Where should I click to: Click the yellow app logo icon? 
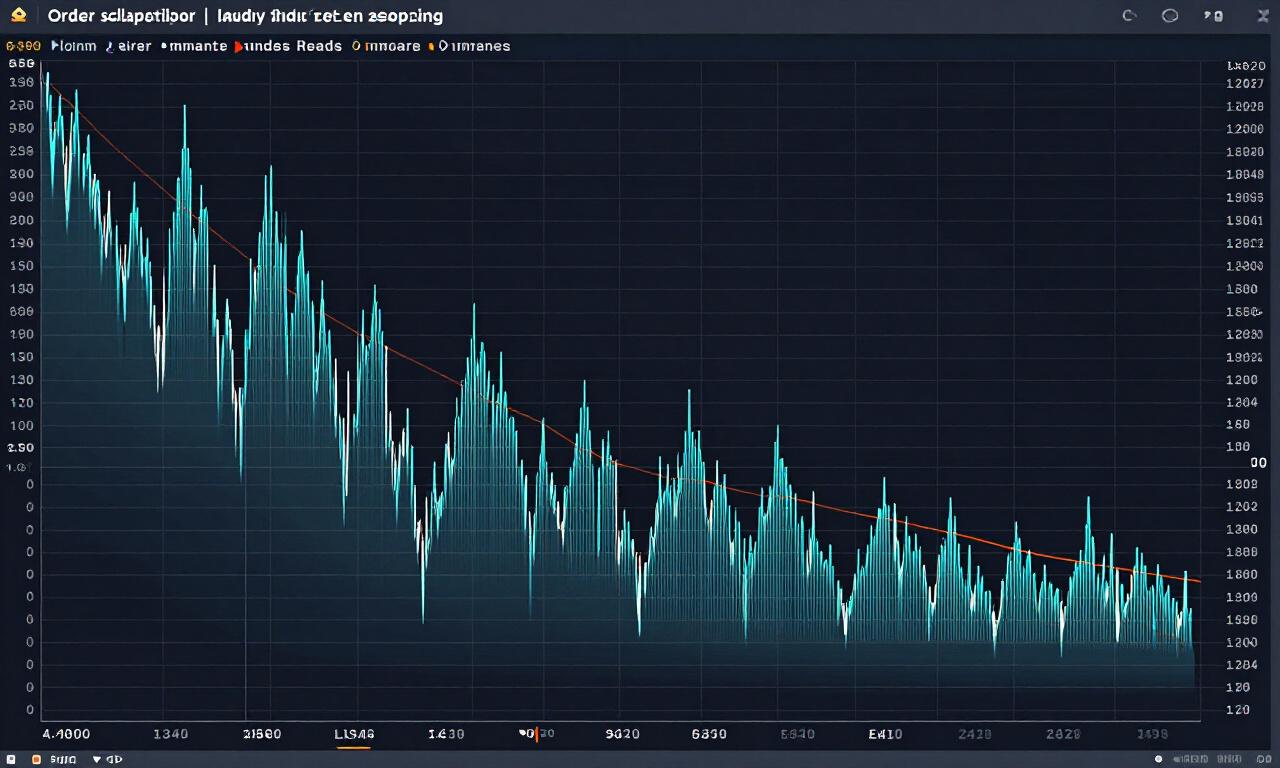[18, 16]
